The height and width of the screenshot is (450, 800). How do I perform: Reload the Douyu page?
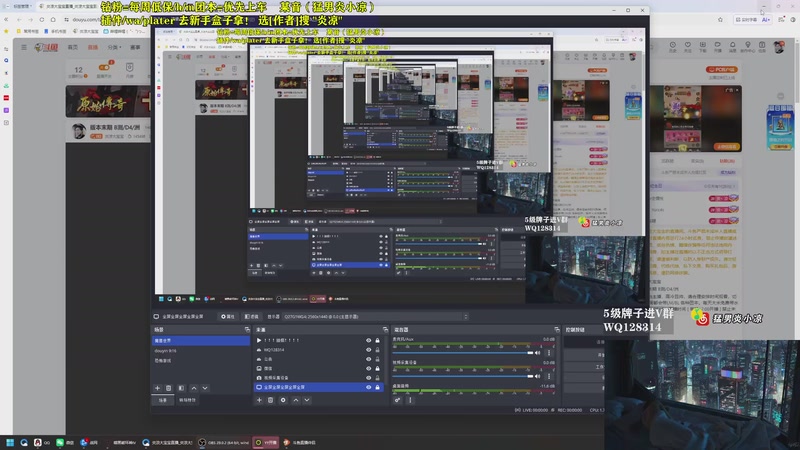(x=42, y=19)
